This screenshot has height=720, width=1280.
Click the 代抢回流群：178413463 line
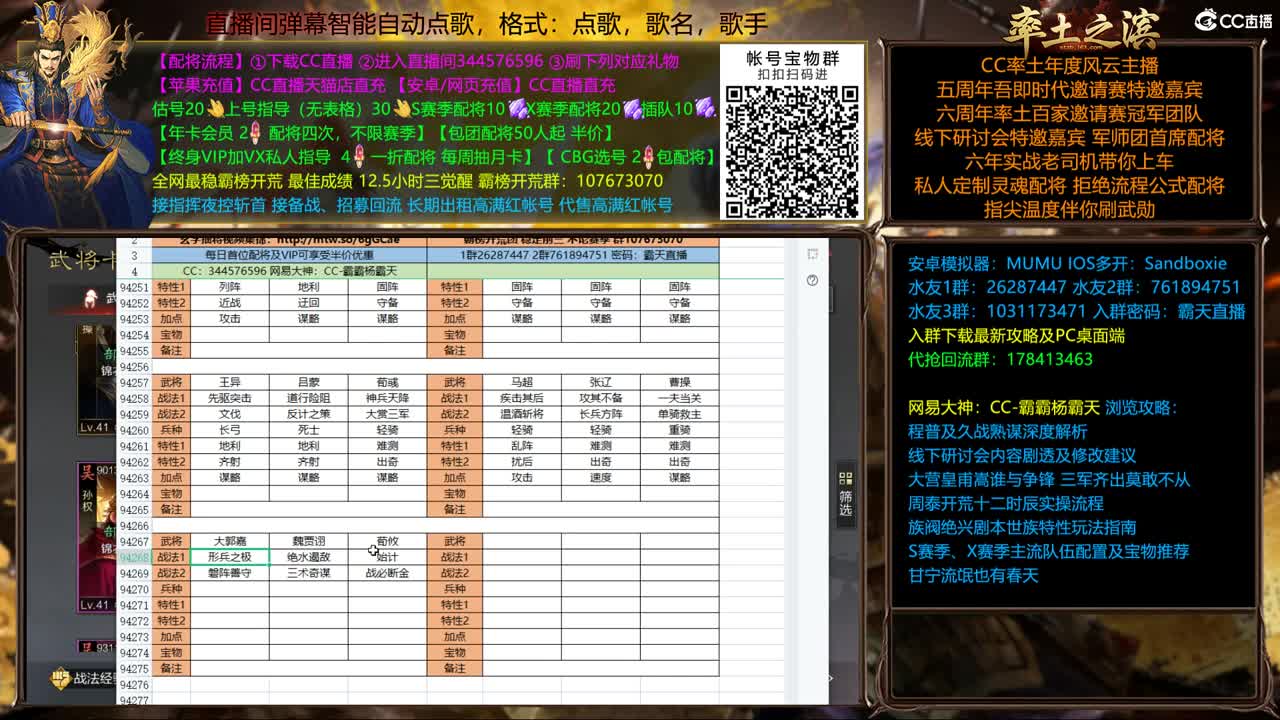point(1001,359)
